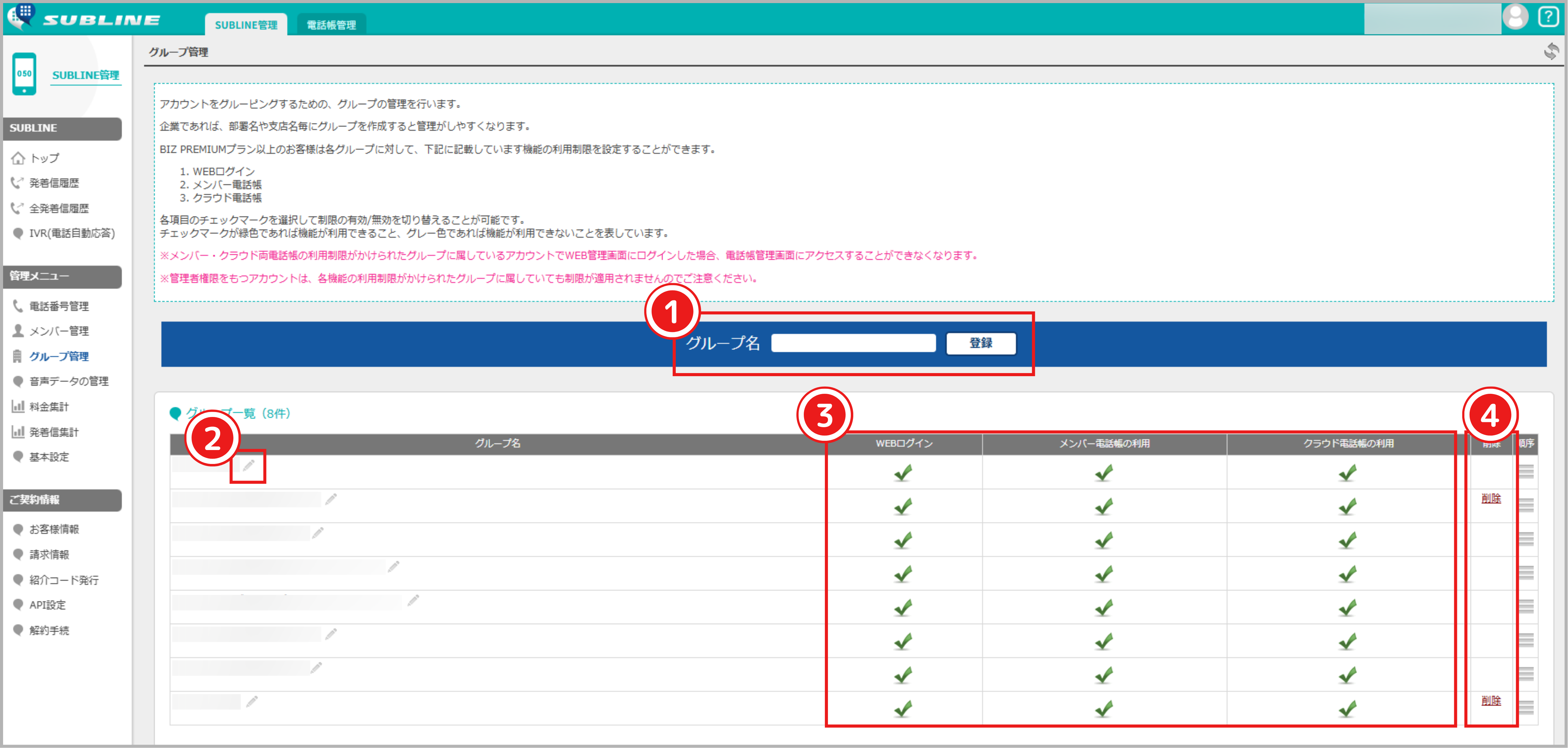Open the help question mark icon
This screenshot has width=1568, height=748.
pyautogui.click(x=1548, y=16)
